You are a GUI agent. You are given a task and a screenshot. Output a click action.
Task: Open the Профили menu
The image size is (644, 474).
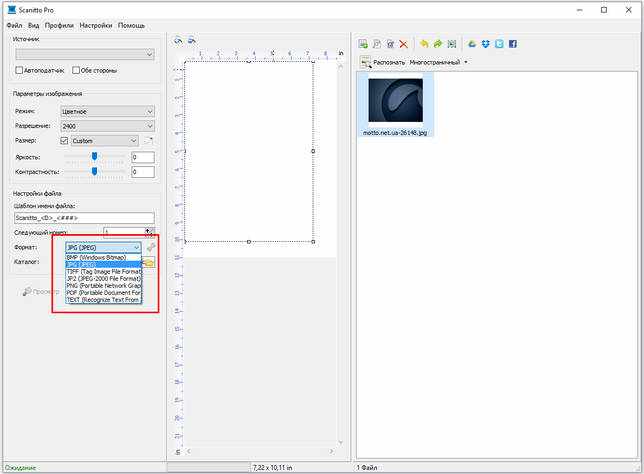59,25
